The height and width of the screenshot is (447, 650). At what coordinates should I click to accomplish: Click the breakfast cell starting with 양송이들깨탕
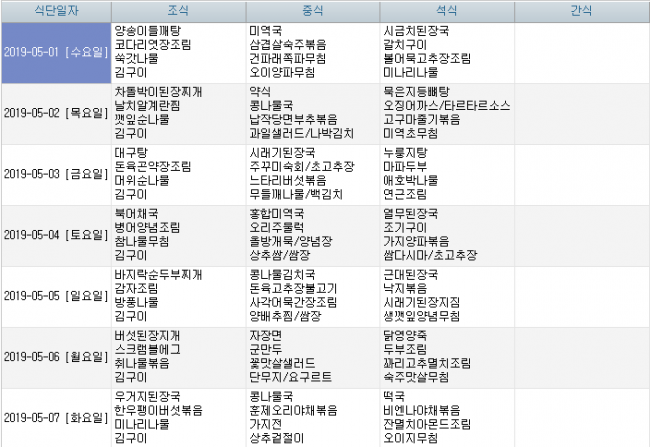(x=177, y=52)
